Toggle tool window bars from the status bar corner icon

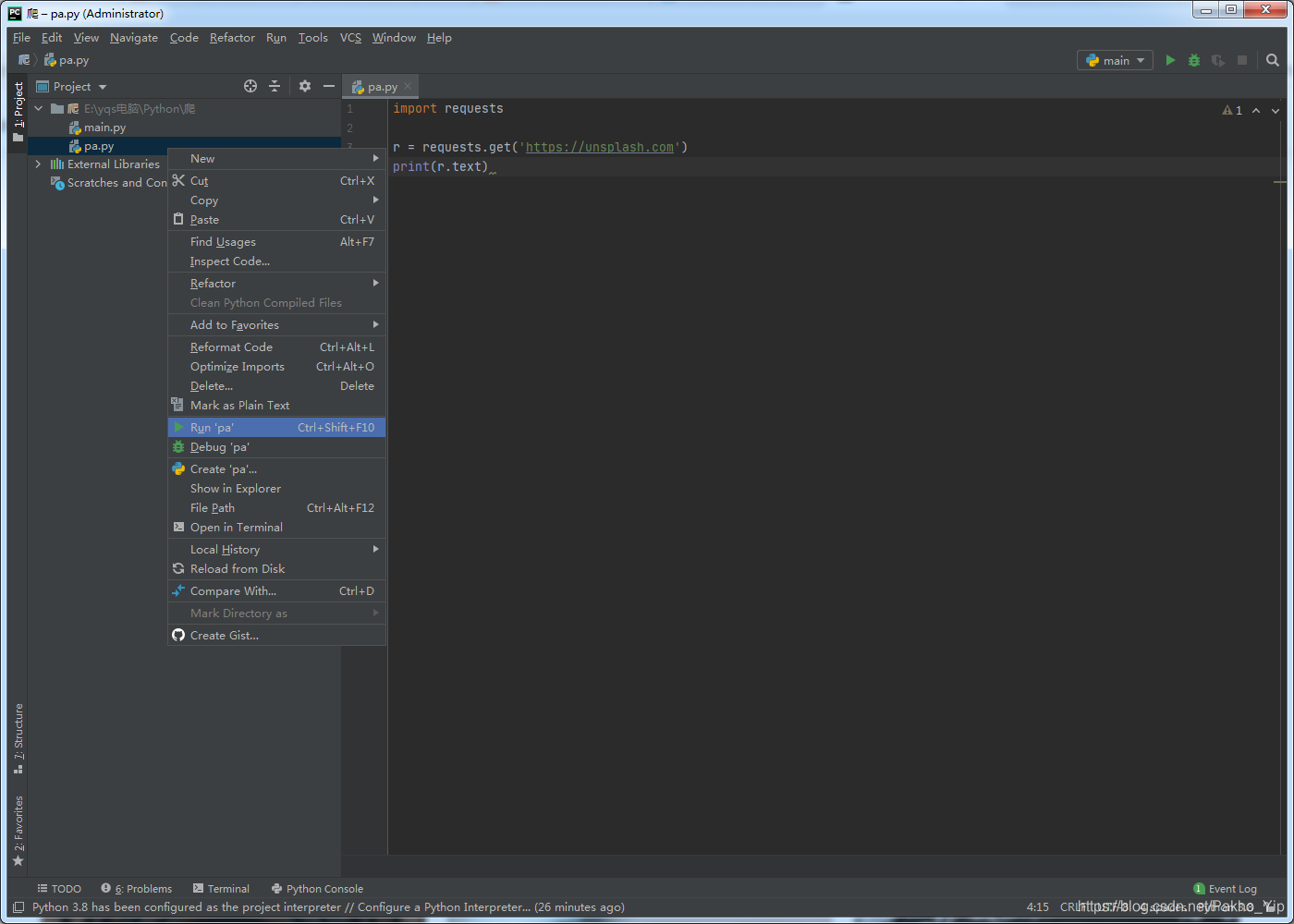[x=18, y=907]
